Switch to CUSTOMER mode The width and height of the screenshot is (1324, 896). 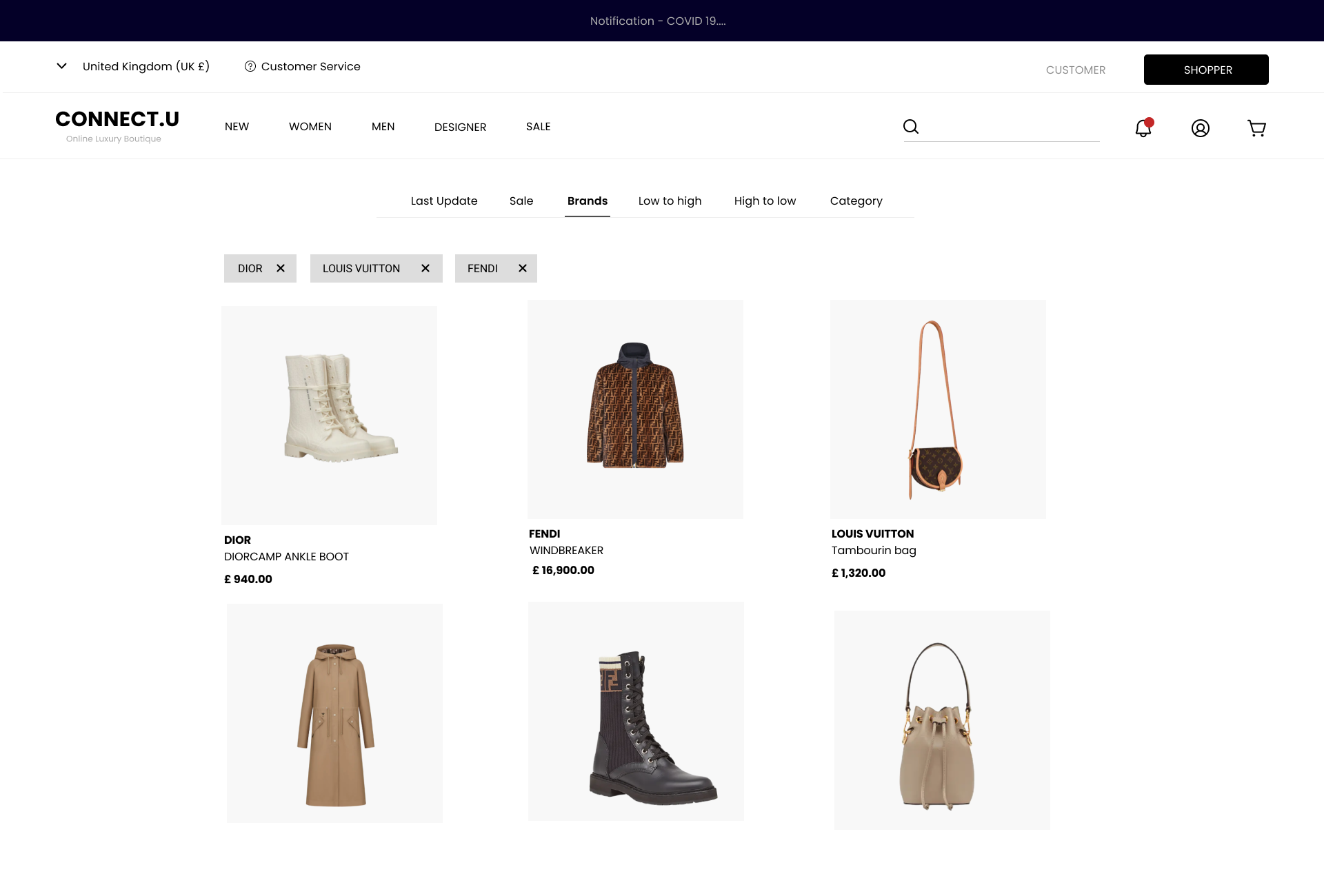[x=1075, y=70]
